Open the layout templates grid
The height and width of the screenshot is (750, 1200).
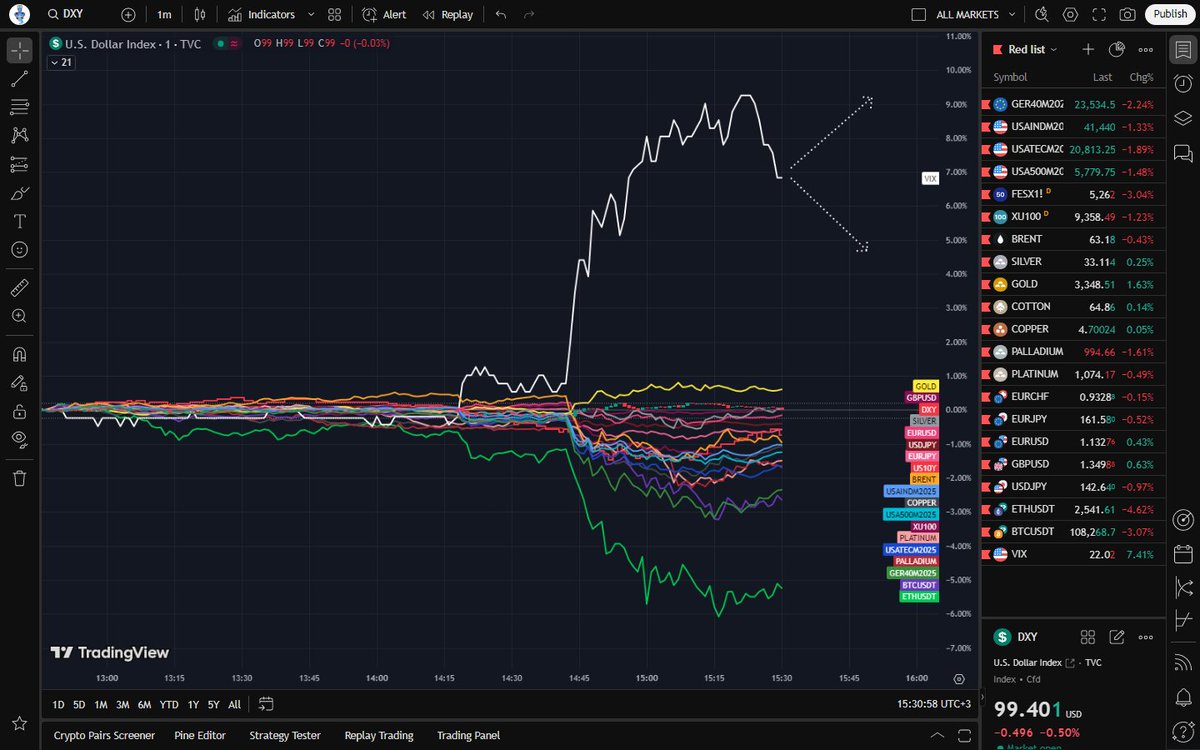click(x=335, y=15)
